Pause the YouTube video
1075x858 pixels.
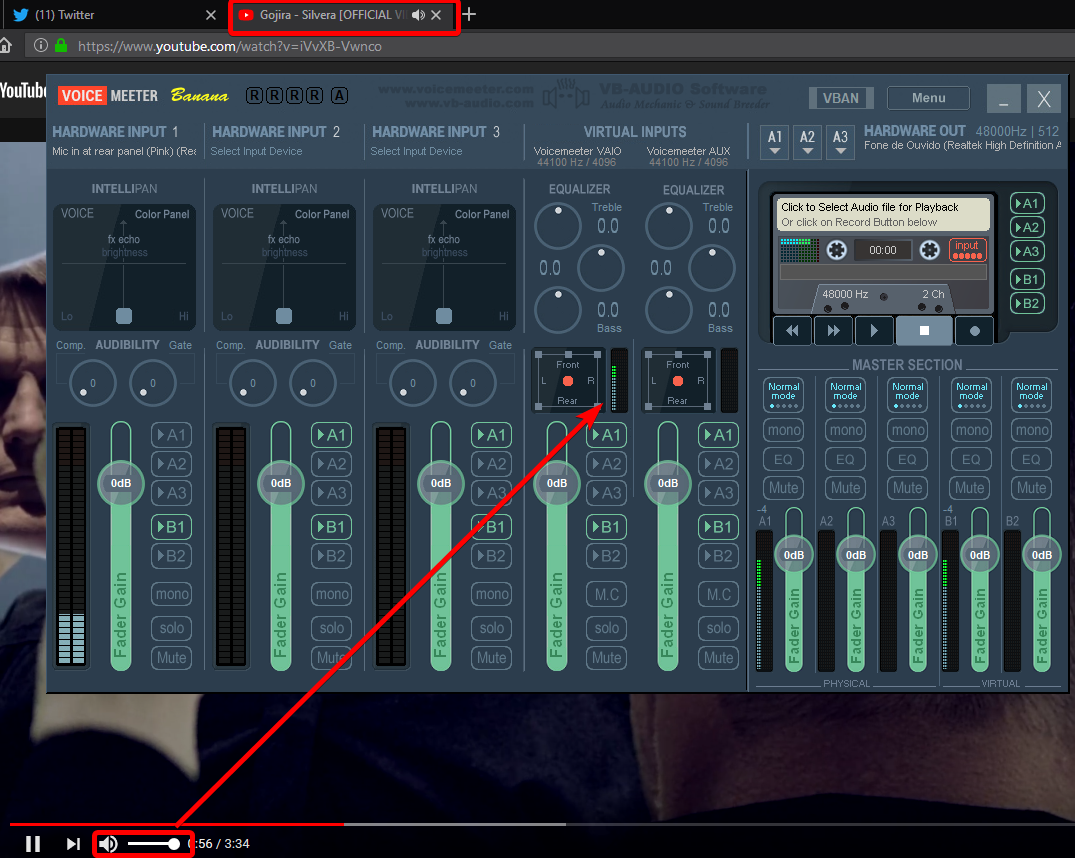click(x=33, y=844)
